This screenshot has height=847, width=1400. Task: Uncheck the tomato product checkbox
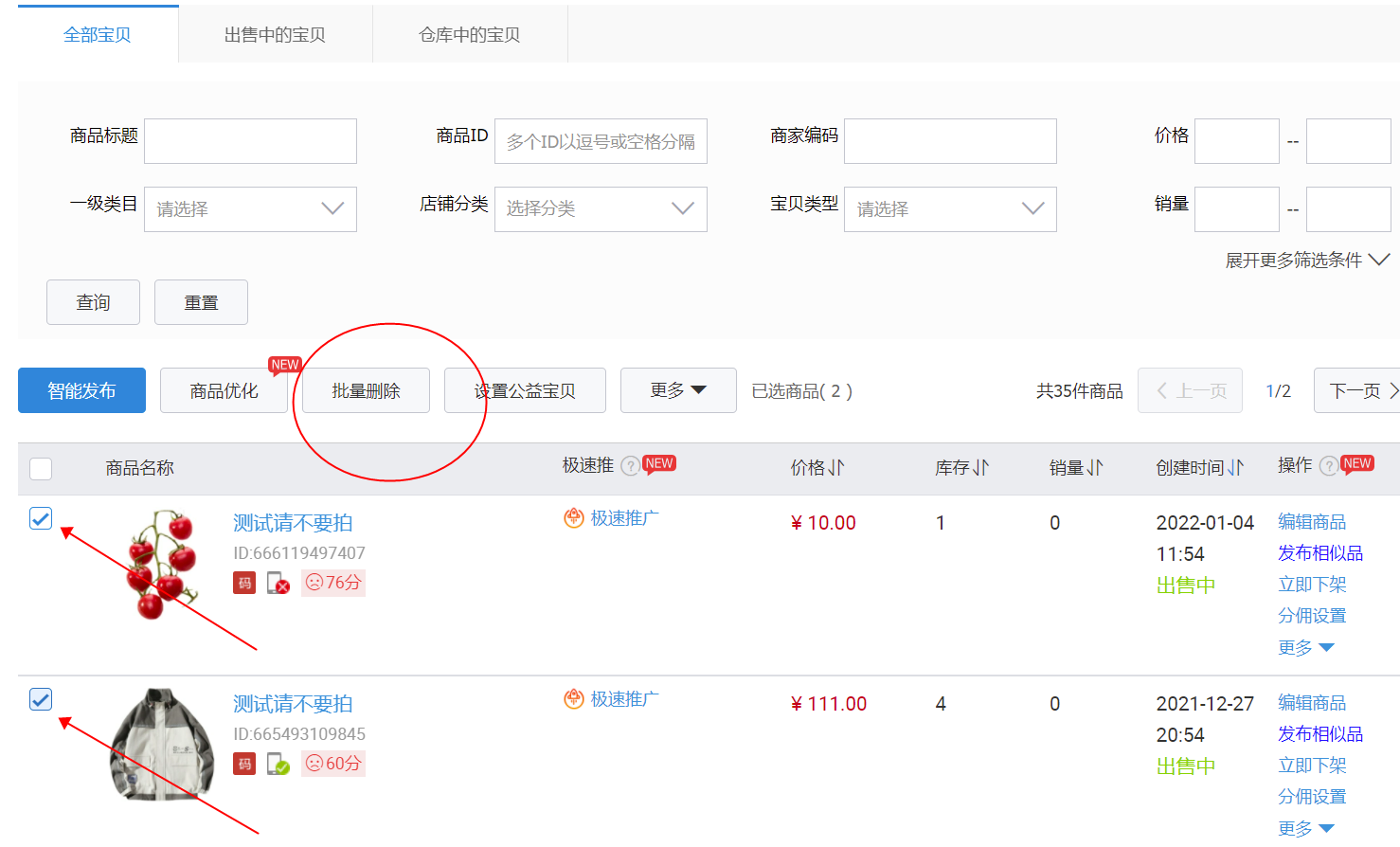[41, 518]
